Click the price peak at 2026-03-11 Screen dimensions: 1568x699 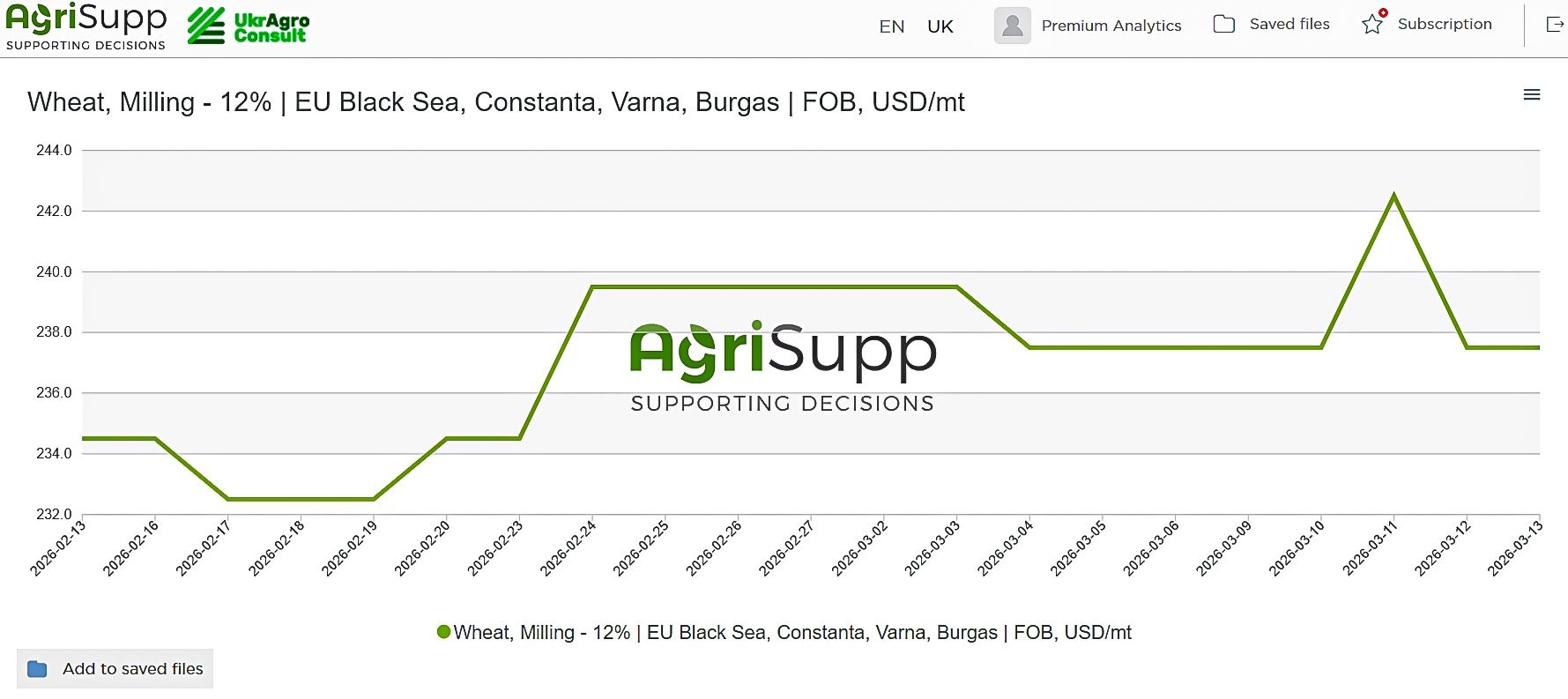[1393, 196]
